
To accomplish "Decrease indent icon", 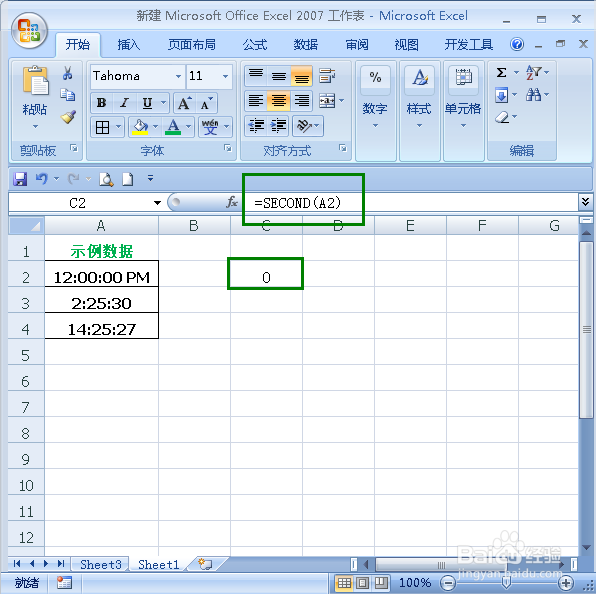I will click(256, 125).
